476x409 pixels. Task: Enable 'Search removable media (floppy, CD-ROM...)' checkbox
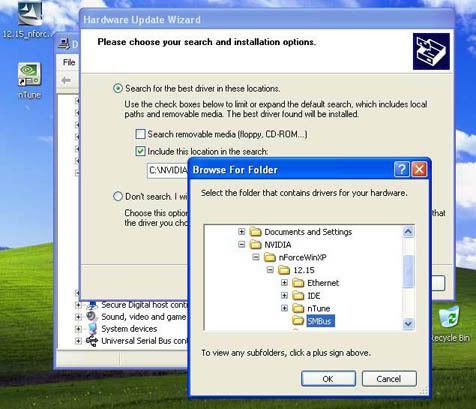[140, 134]
